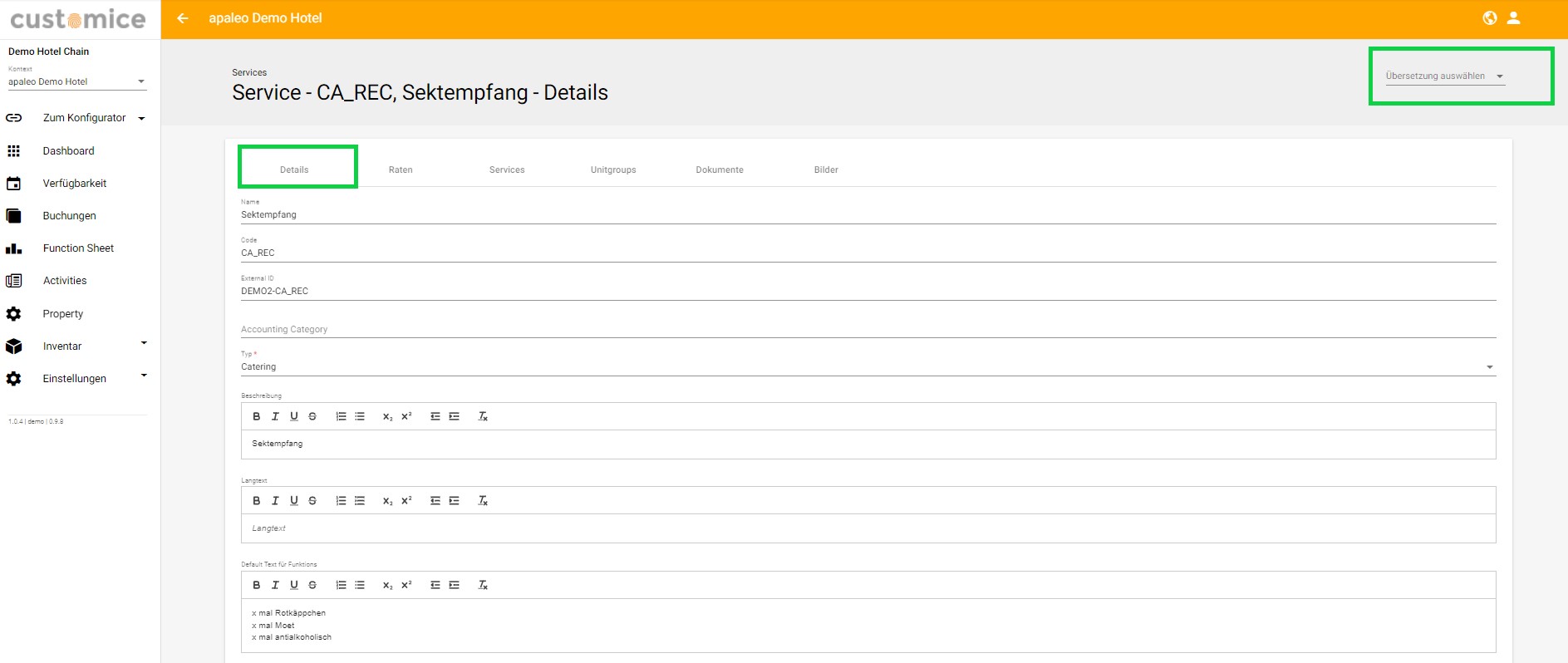
Task: Insert bullet list in Default Text editor
Action: [x=360, y=585]
